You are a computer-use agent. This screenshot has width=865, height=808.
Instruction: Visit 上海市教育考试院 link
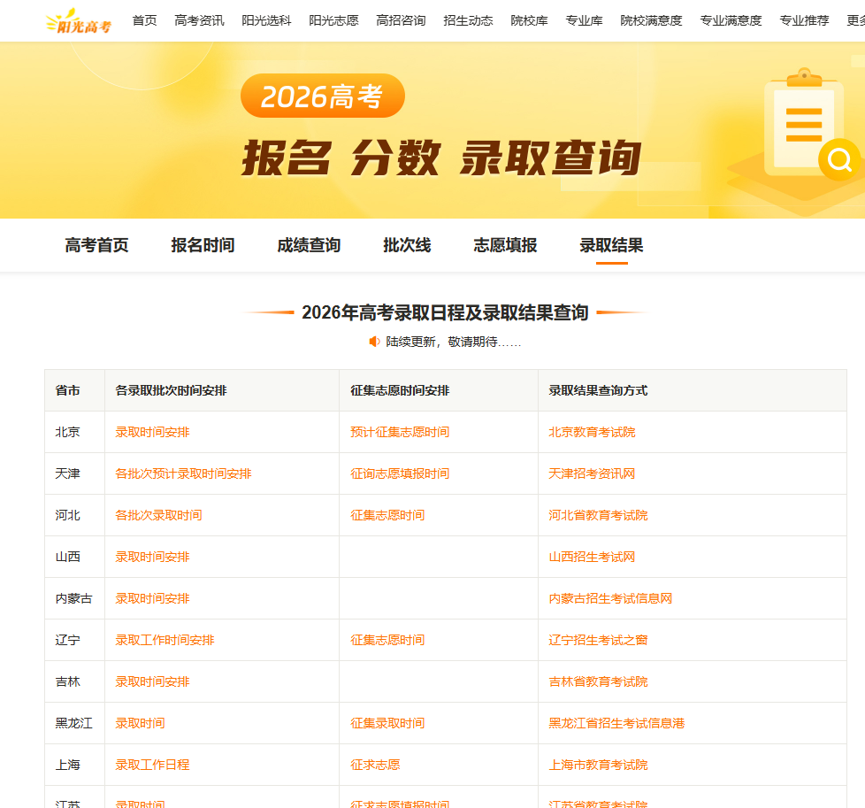point(598,766)
